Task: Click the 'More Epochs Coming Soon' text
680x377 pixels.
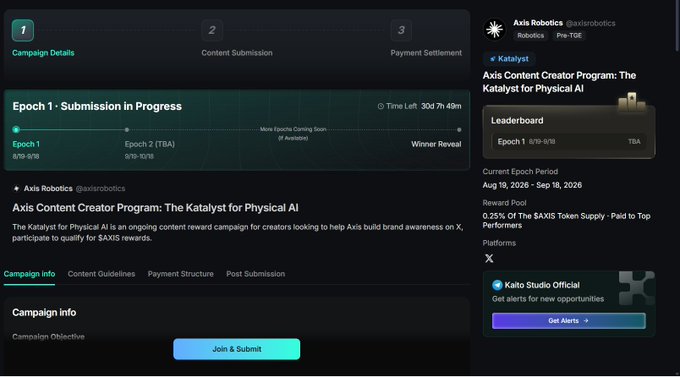Action: click(x=293, y=129)
